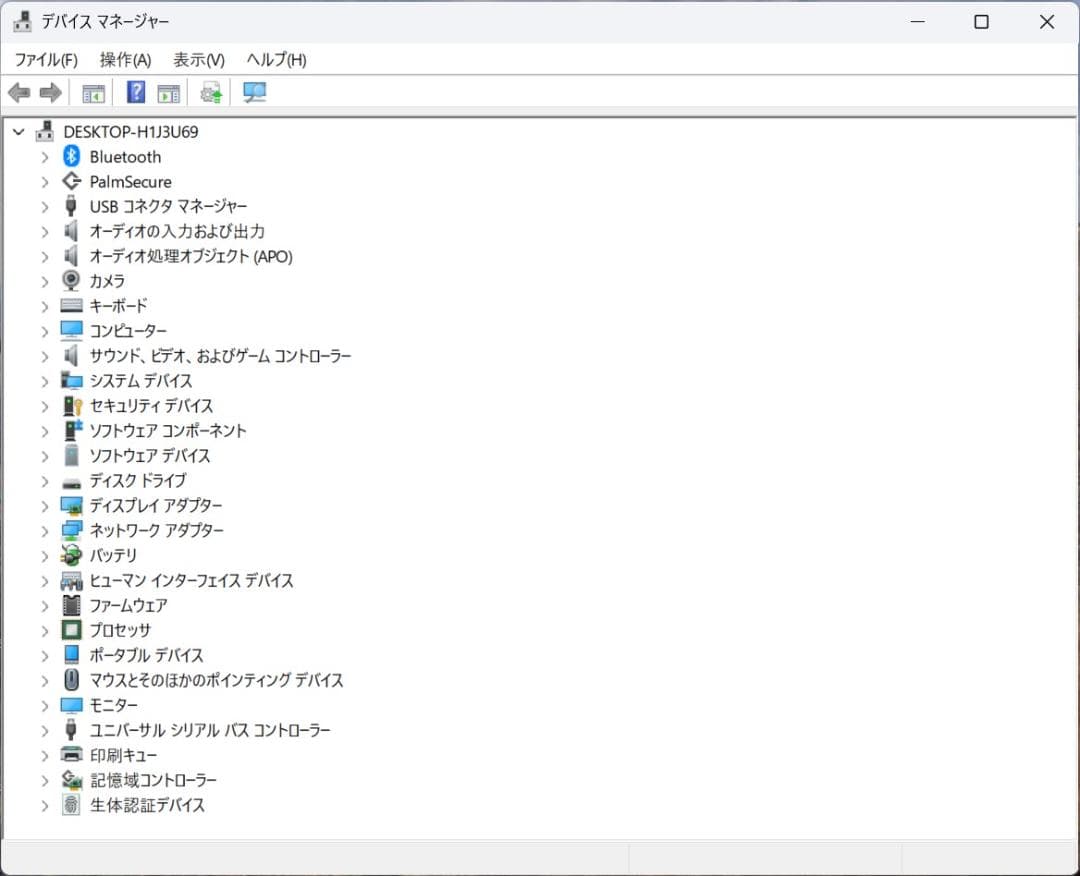
Task: Select ユニバーサル シリアル バス コントローラー item
Action: click(210, 730)
